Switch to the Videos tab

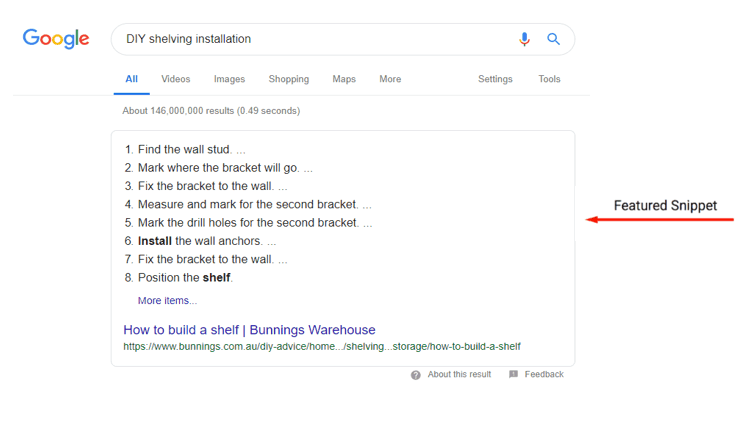pyautogui.click(x=176, y=79)
